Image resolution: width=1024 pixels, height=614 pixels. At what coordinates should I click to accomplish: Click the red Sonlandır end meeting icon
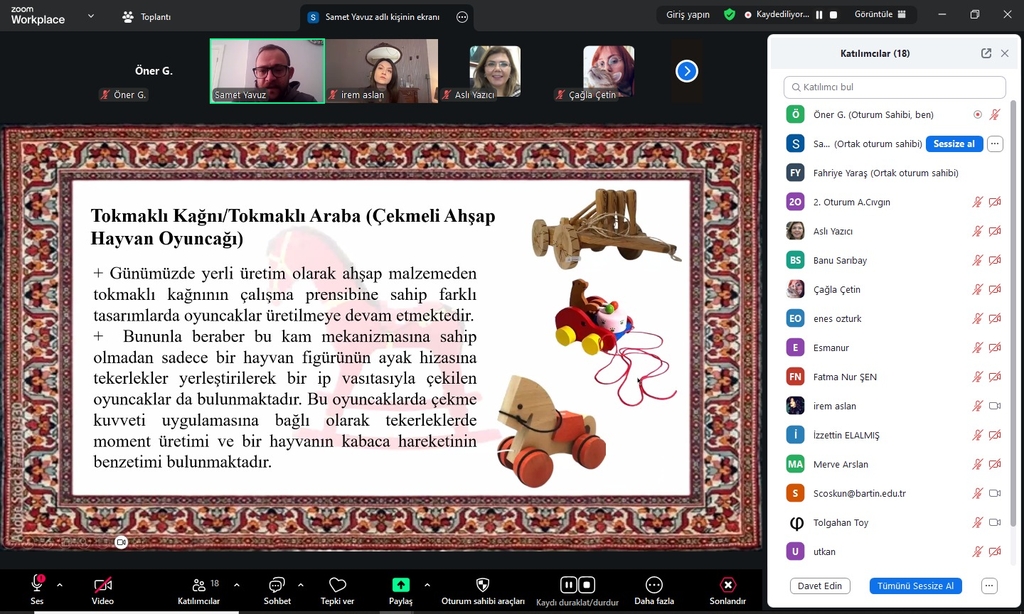pos(727,585)
